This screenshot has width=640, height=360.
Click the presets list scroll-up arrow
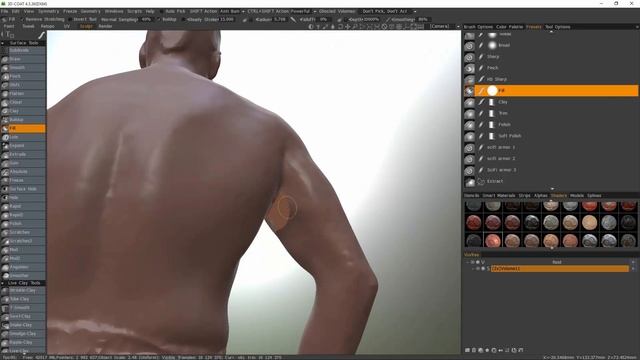pos(552,31)
